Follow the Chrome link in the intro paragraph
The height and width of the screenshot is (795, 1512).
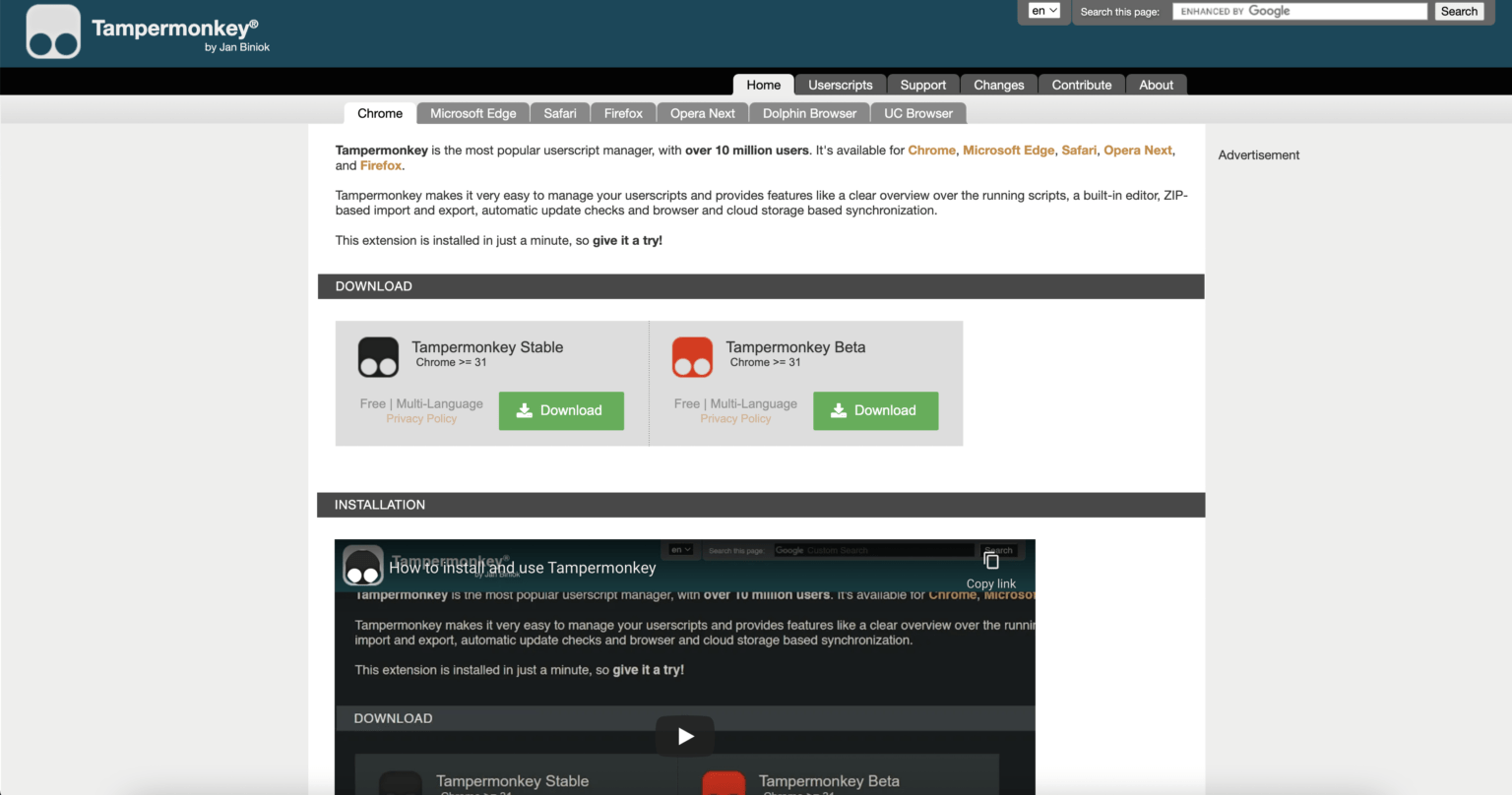point(931,150)
